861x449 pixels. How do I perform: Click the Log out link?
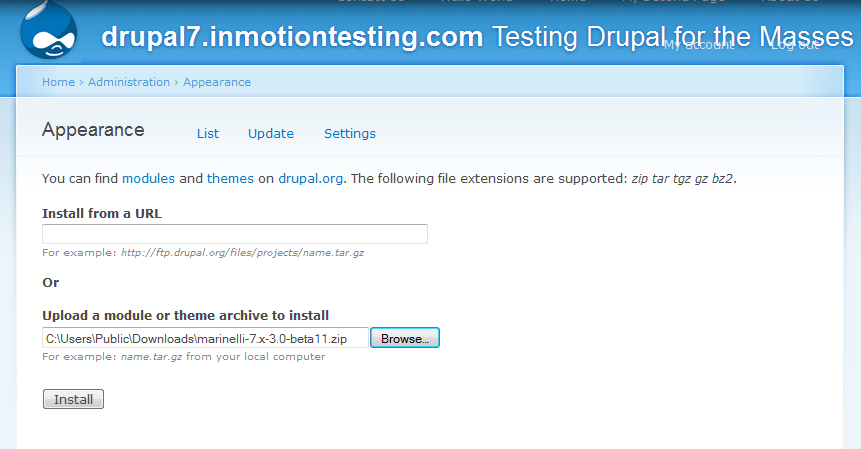(796, 45)
